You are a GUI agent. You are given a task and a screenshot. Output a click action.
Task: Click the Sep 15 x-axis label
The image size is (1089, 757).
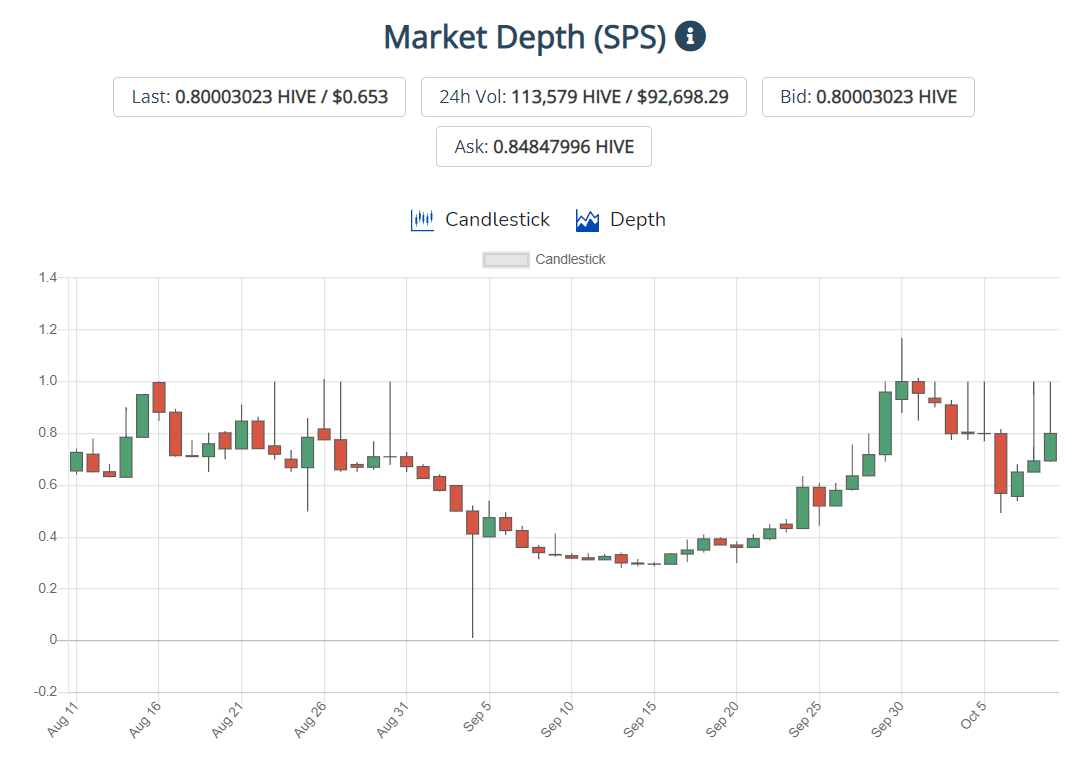click(x=640, y=719)
